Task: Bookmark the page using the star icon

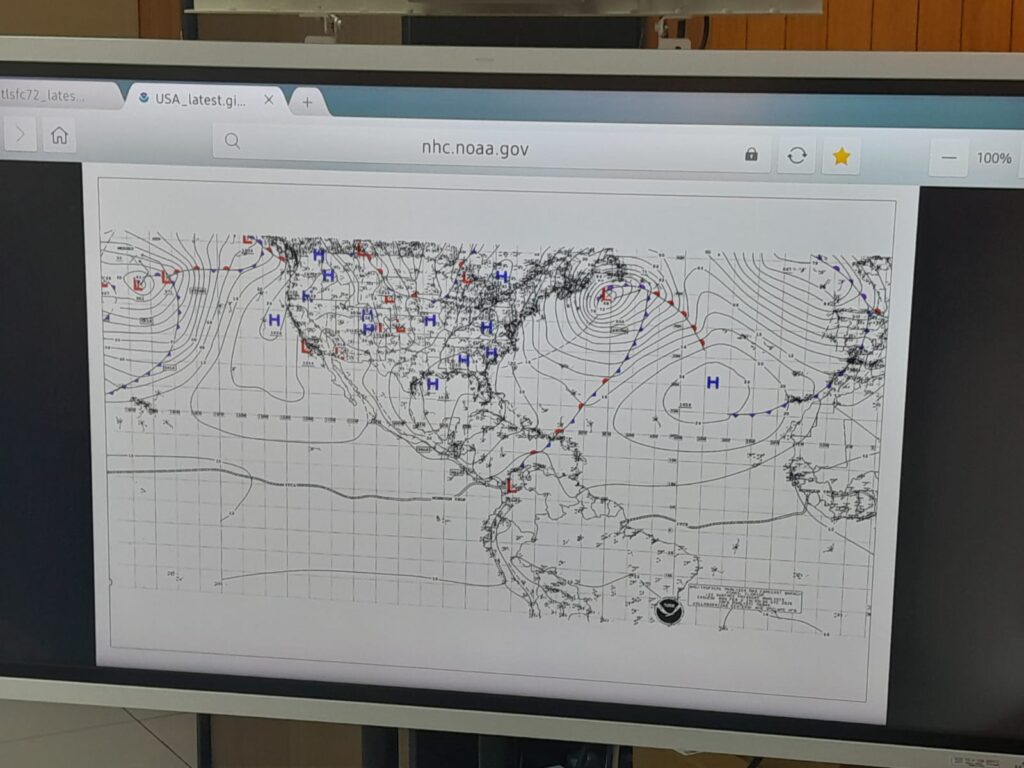Action: coord(841,156)
